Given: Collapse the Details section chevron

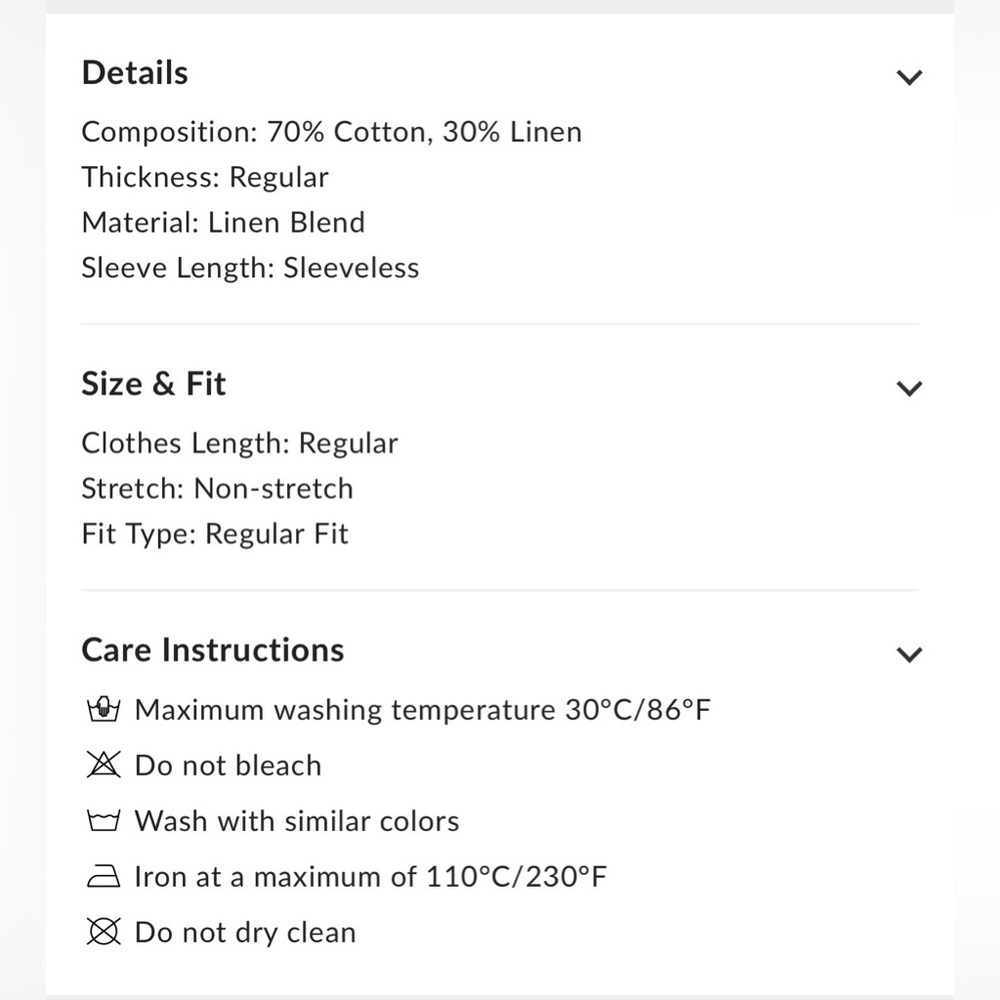Looking at the screenshot, I should (x=909, y=77).
